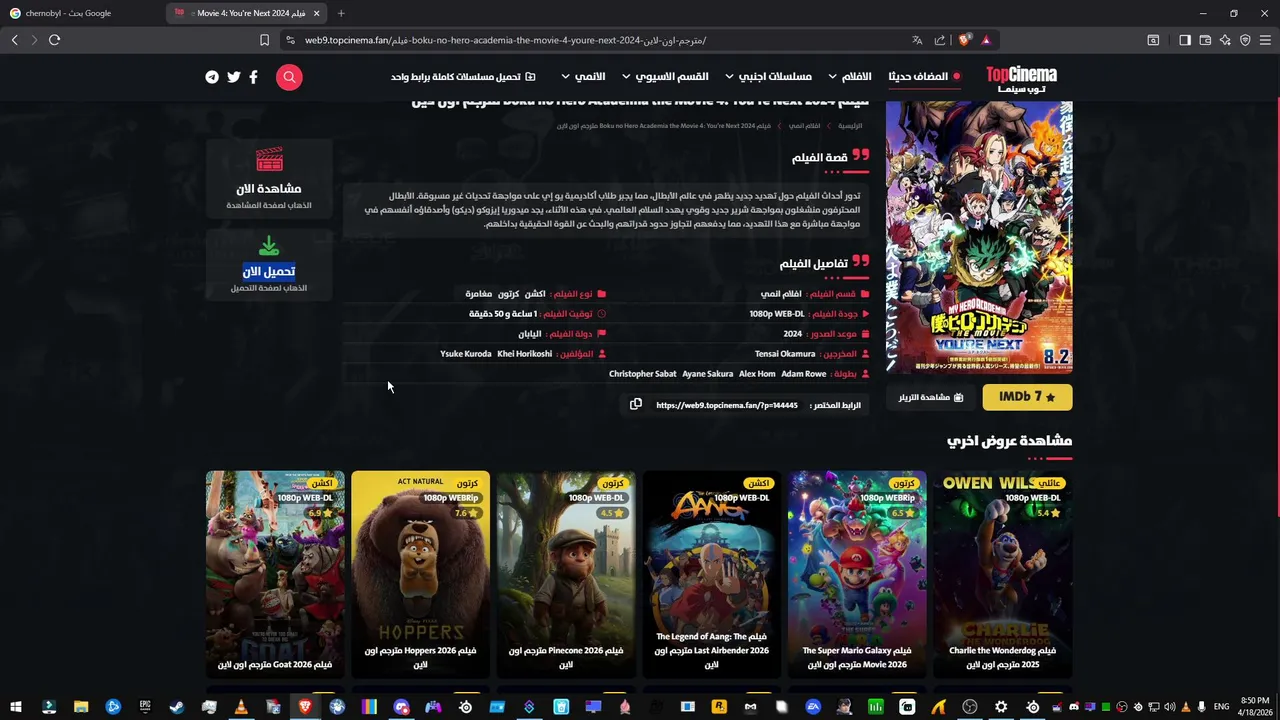Open browser main menu hamburger icon
The width and height of the screenshot is (1280, 720).
(1265, 40)
